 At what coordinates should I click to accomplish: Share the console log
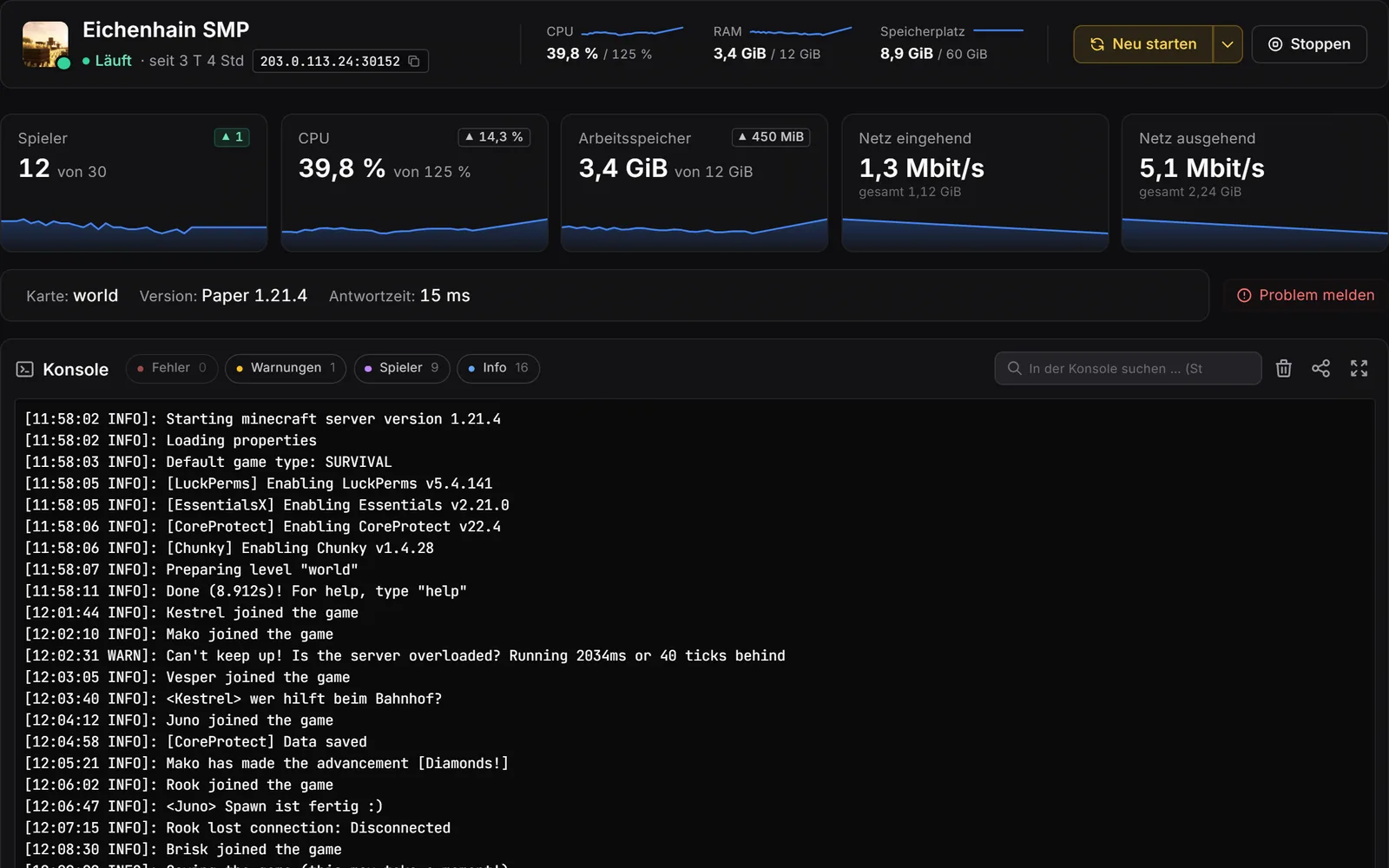pyautogui.click(x=1320, y=368)
